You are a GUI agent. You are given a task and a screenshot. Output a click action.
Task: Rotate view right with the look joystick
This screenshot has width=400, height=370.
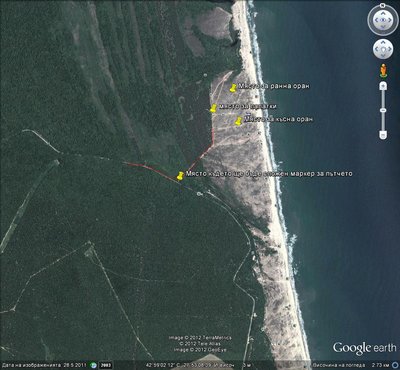tap(390, 20)
